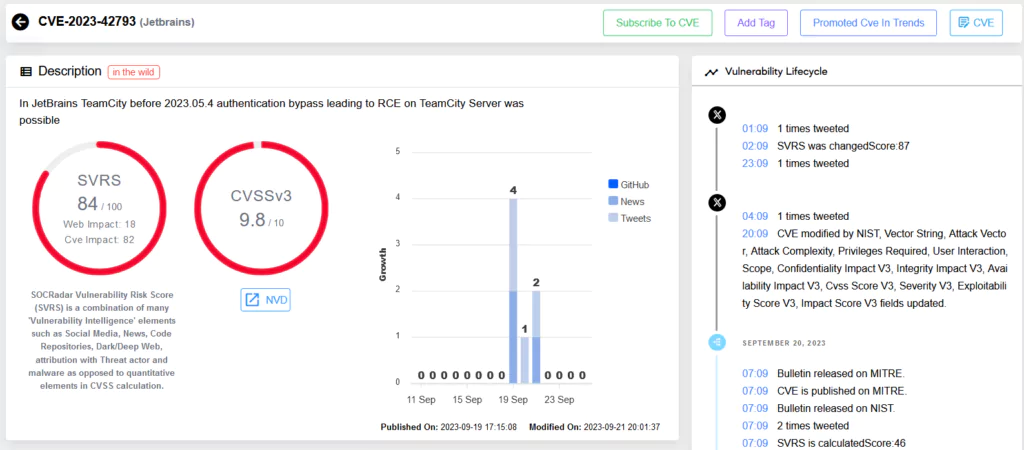Viewport: 1024px width, 450px height.
Task: Click the 'CVE modified by NIST' entry
Action: (874, 268)
